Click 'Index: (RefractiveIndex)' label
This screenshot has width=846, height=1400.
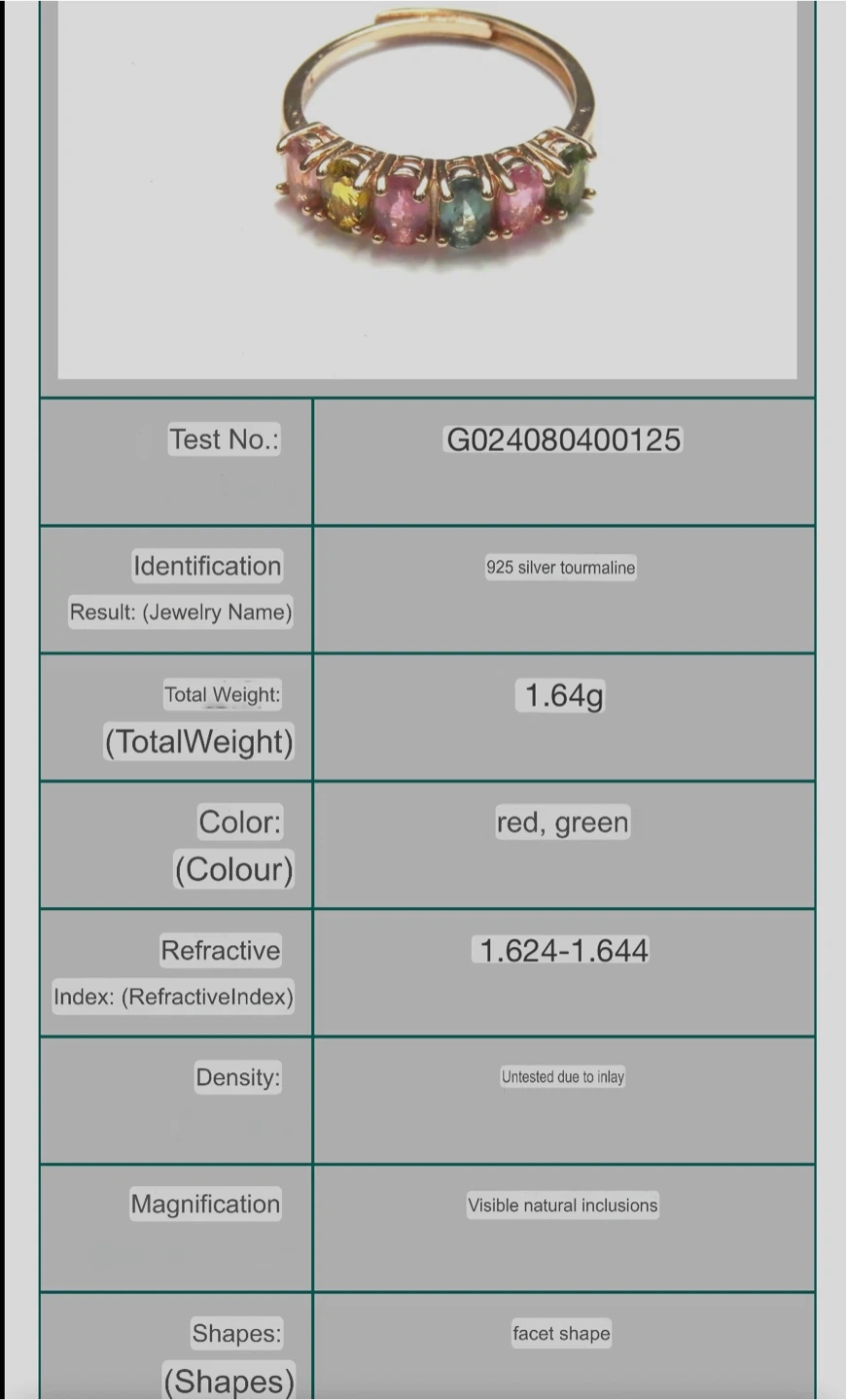173,997
